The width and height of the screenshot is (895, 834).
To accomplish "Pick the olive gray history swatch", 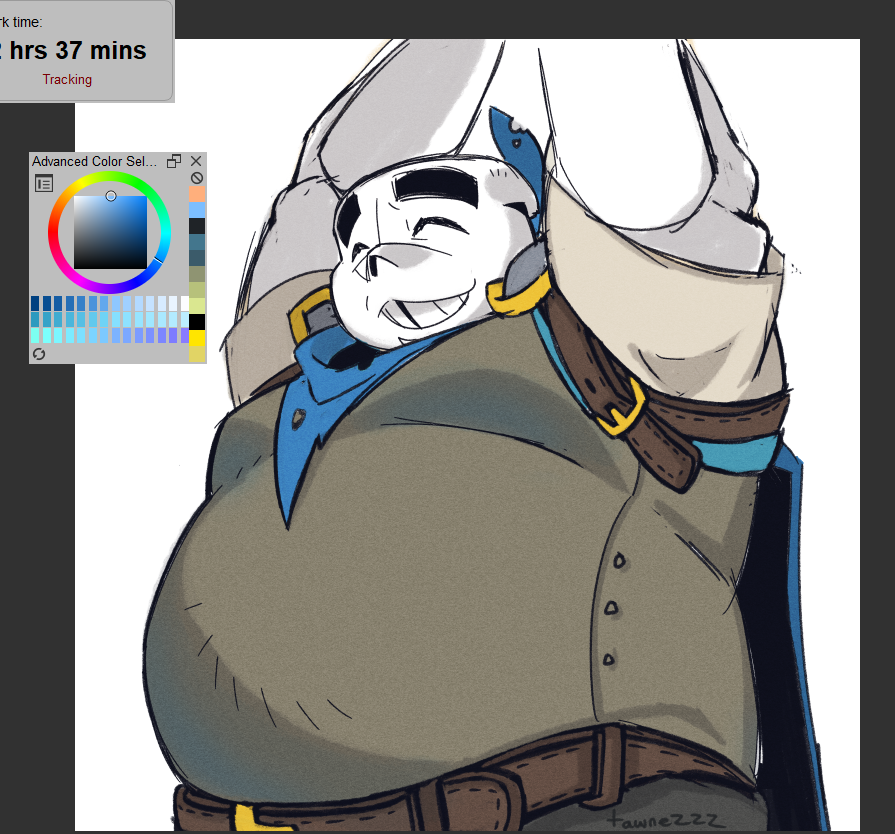I will point(197,274).
